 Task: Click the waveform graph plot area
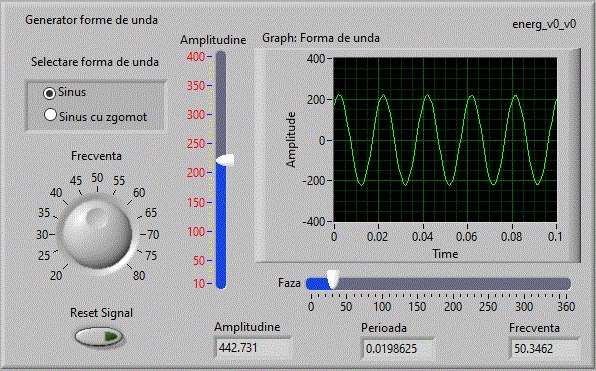(445, 140)
